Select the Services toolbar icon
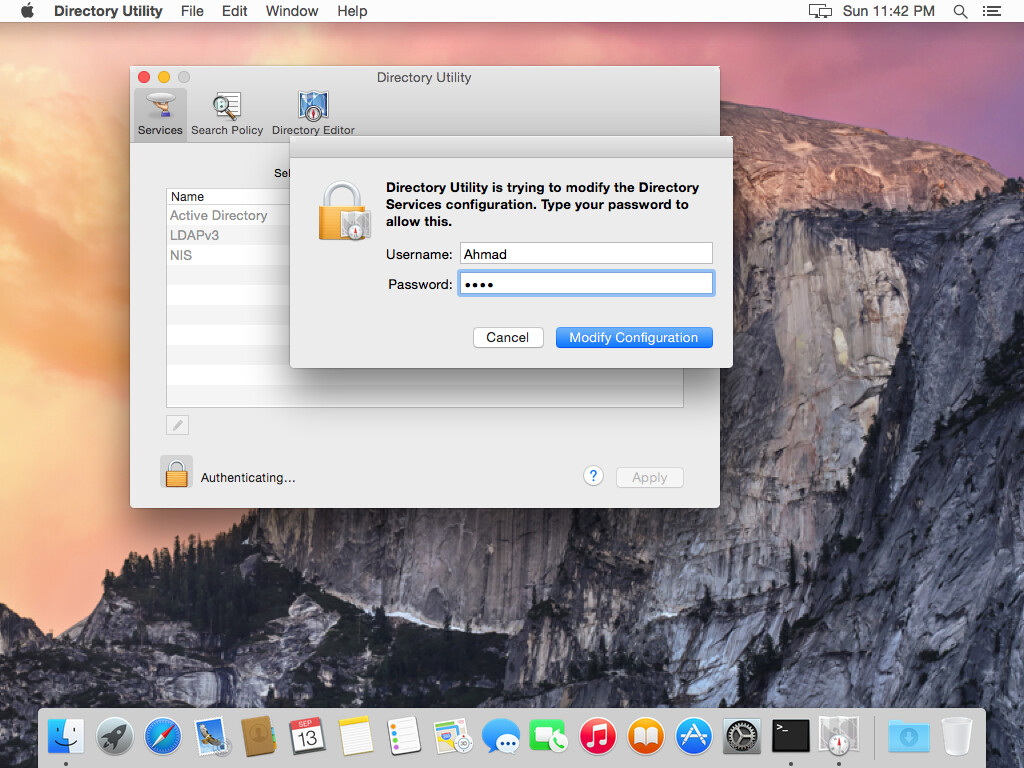 pyautogui.click(x=160, y=112)
